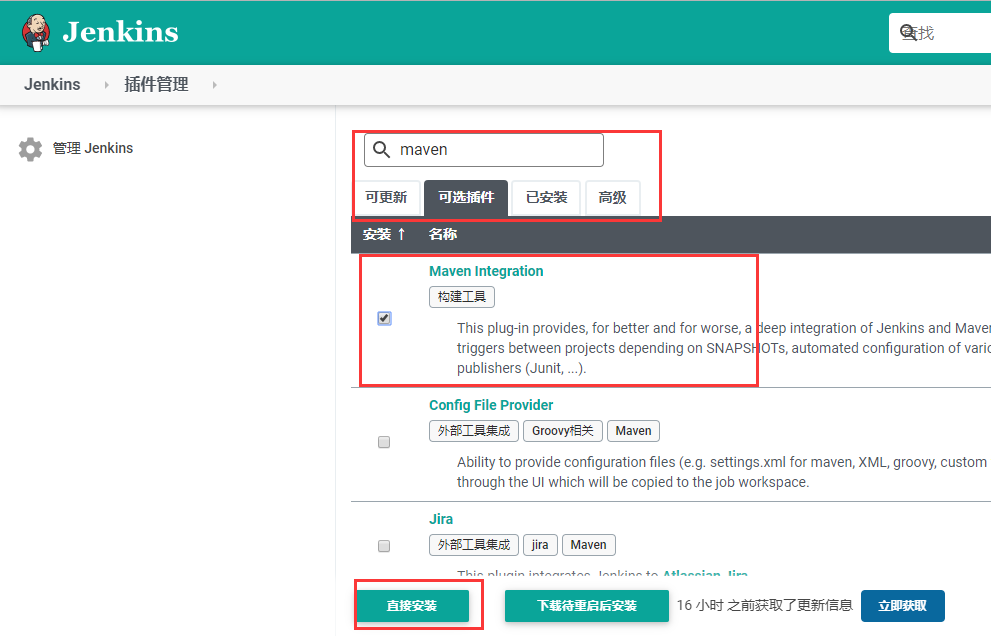Screen dimensions: 991x636
Task: Click the '16 小时 之前获取了更新信息' text
Action: click(765, 606)
